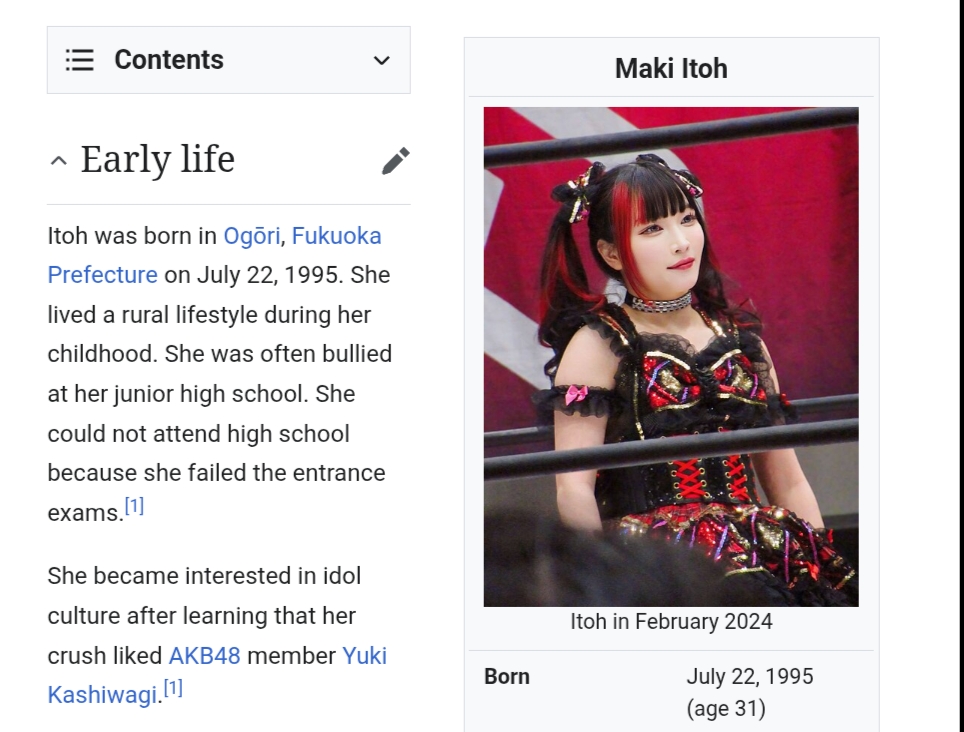Viewport: 964px width, 732px height.
Task: Open the Ogōri link
Action: (251, 236)
